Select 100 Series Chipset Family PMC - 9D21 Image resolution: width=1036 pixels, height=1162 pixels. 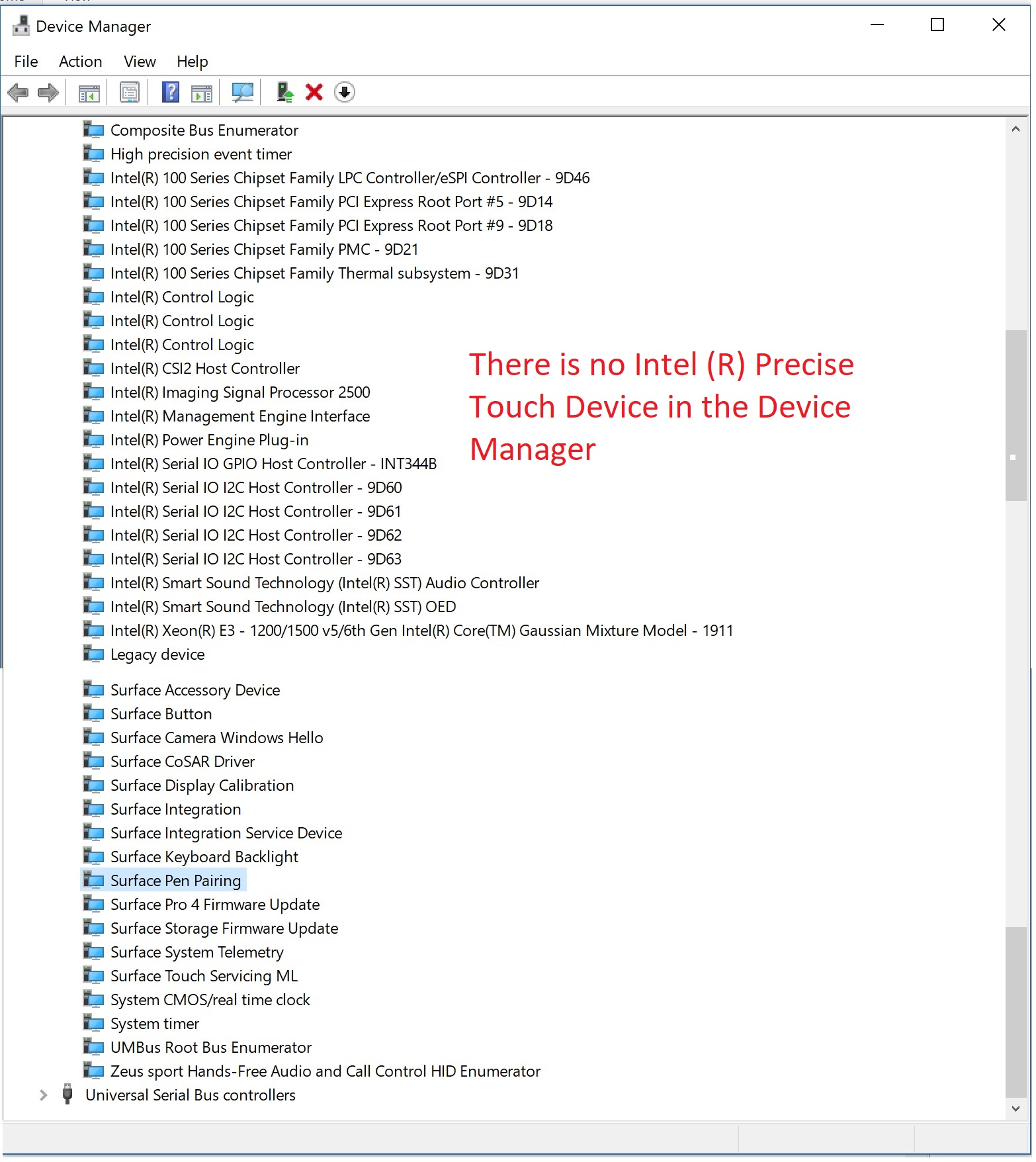[x=265, y=249]
